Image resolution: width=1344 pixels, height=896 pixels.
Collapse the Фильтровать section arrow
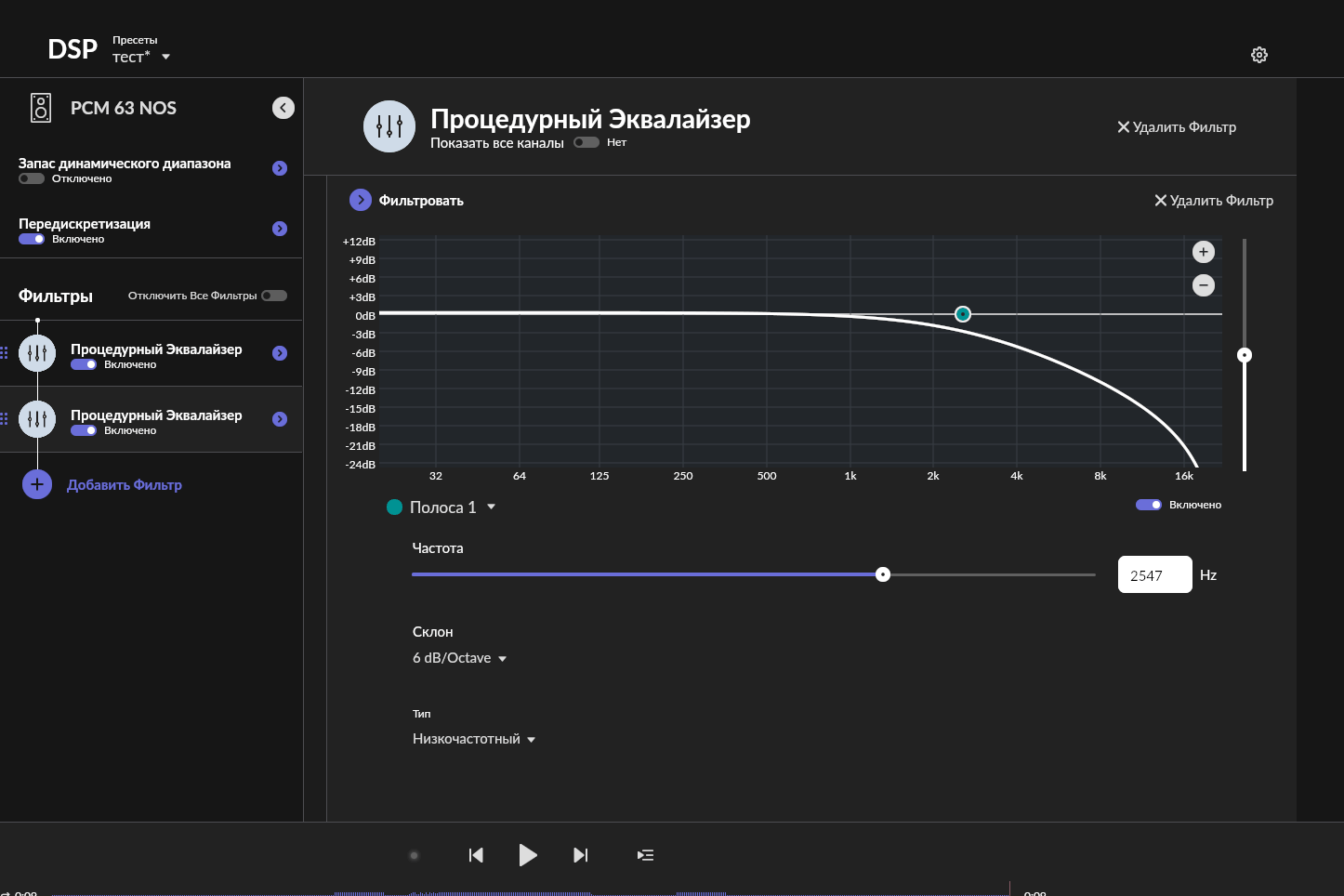[x=361, y=200]
